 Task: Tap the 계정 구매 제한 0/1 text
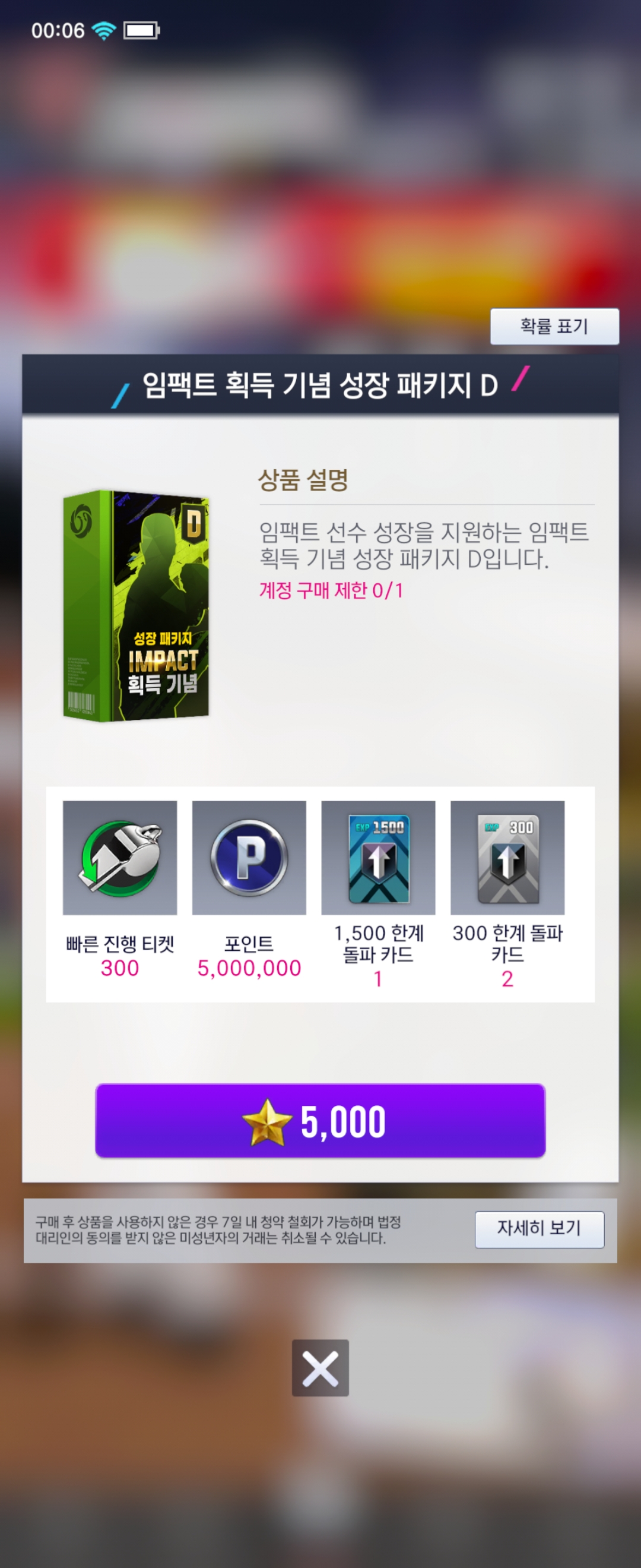(331, 590)
